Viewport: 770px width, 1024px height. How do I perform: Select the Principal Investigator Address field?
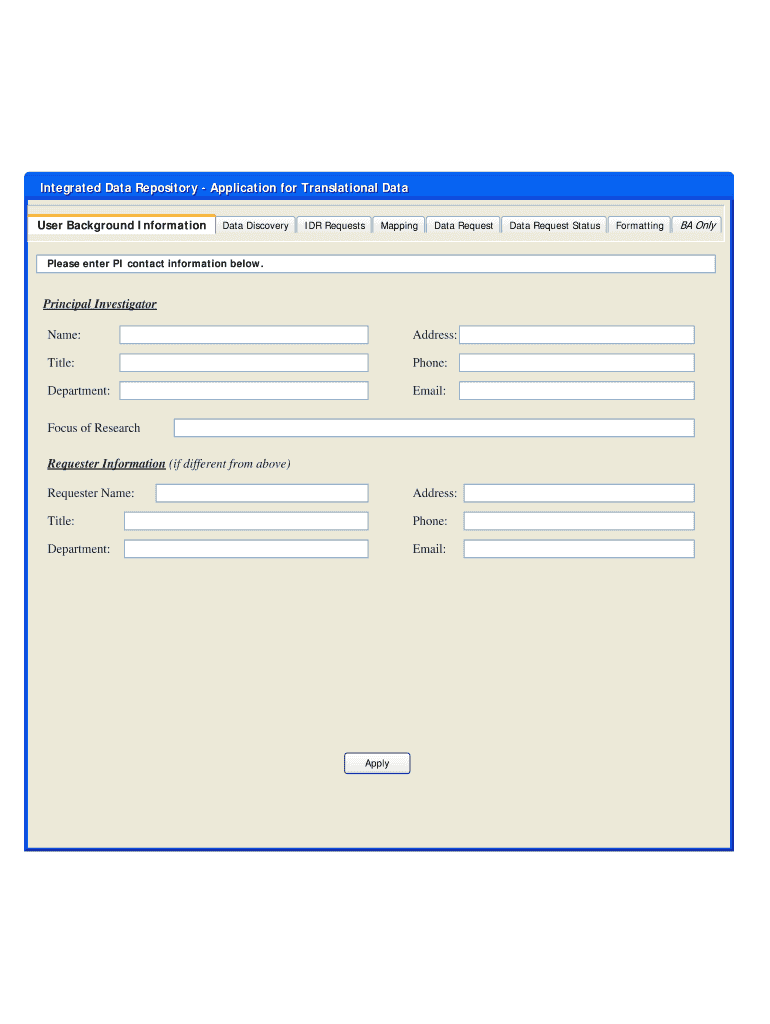576,335
